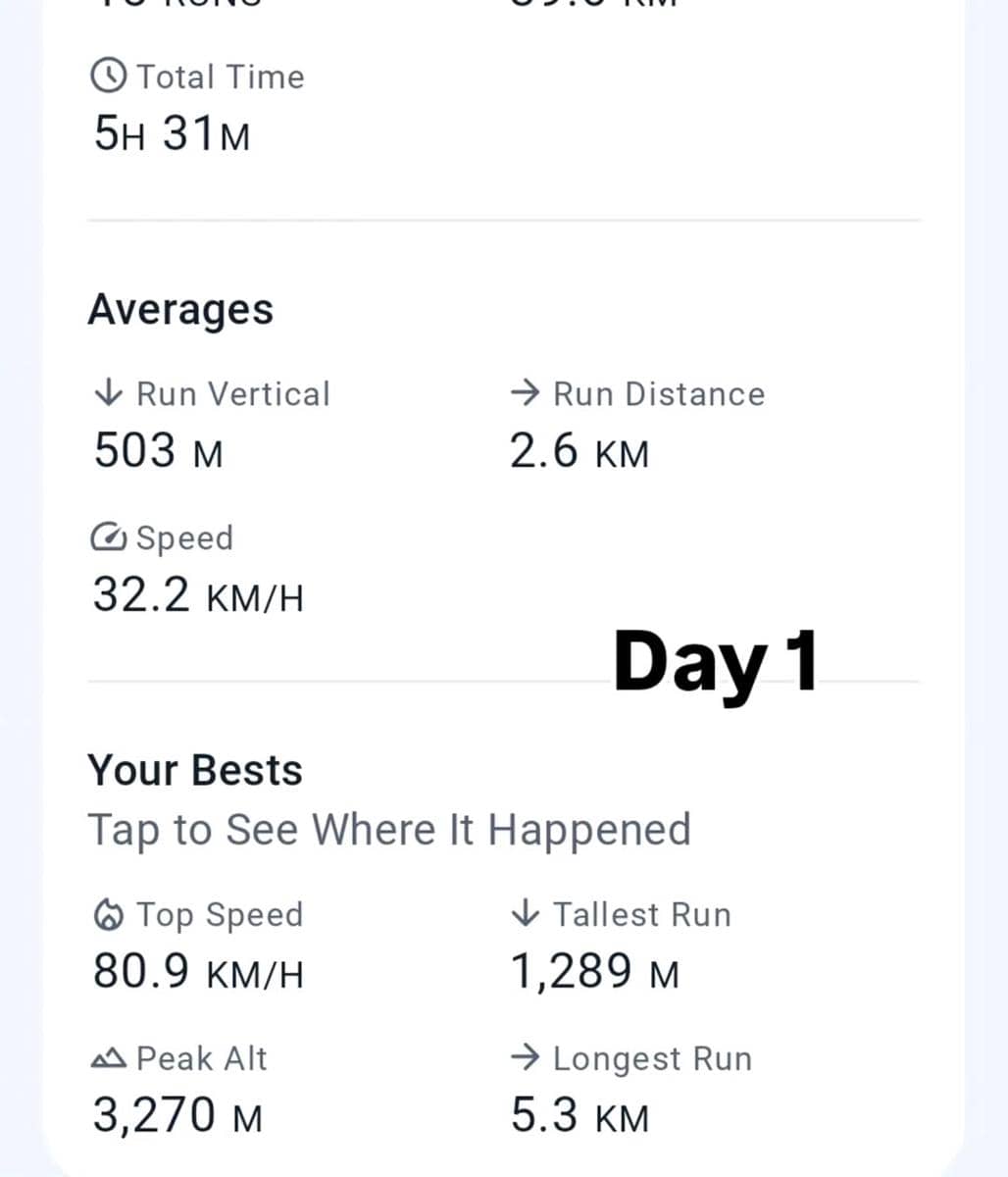The width and height of the screenshot is (1008, 1177).
Task: Select the 32.2 KM/H average speed value
Action: tap(198, 594)
